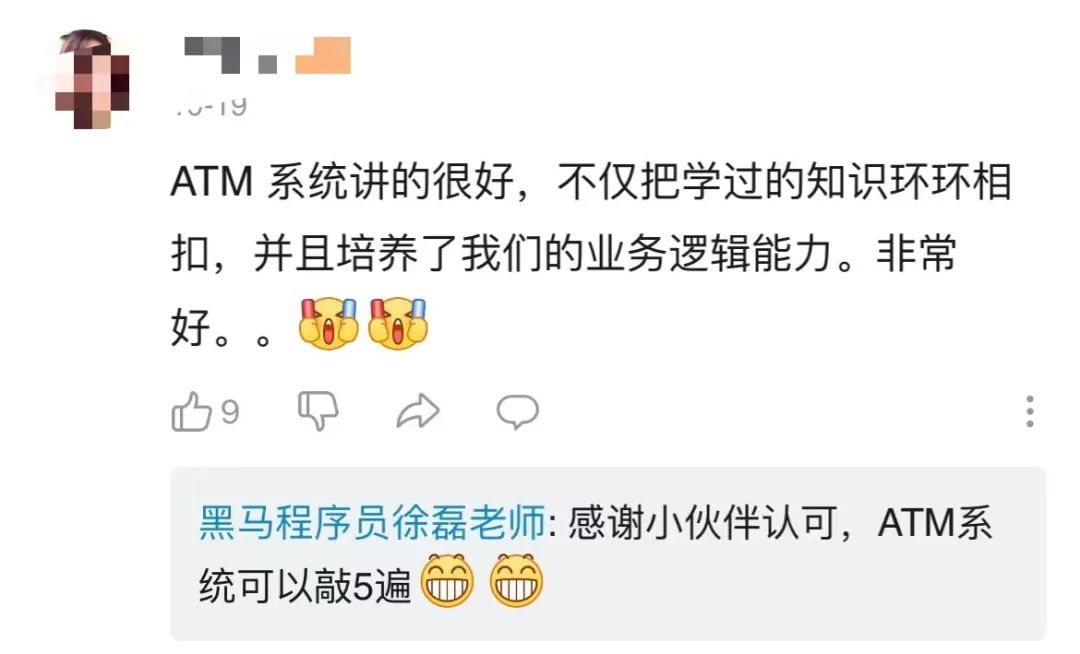This screenshot has height=654, width=1080.
Task: Click the like count number 9
Action: 230,412
